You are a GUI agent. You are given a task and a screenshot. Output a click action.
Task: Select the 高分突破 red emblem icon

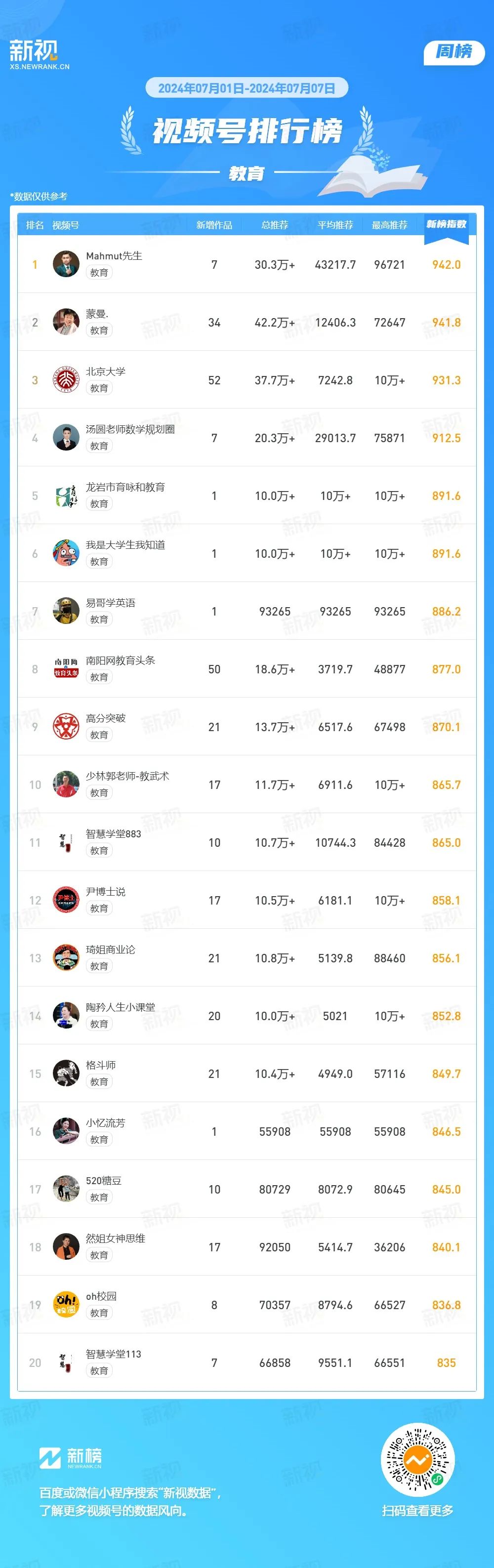(x=66, y=727)
